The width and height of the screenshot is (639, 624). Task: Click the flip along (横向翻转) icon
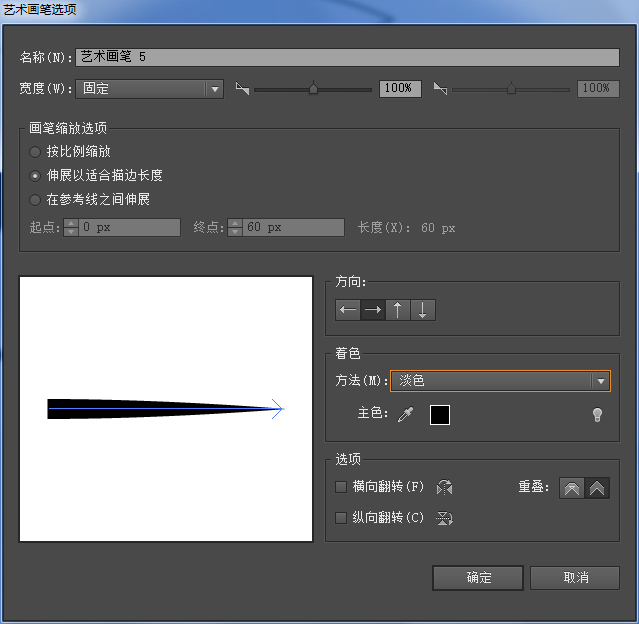click(x=444, y=487)
